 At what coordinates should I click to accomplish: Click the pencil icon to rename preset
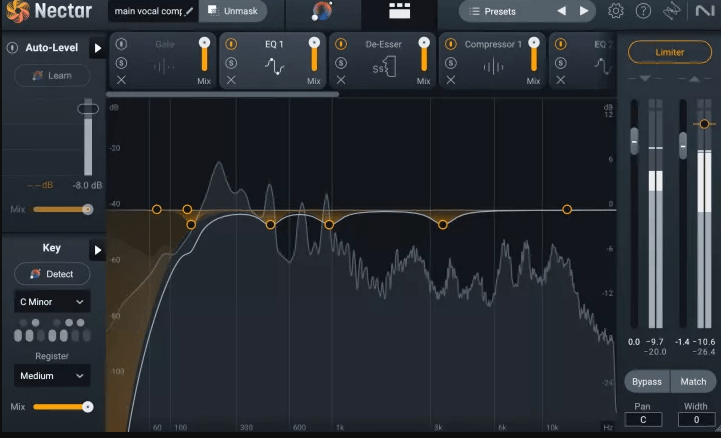(x=190, y=11)
